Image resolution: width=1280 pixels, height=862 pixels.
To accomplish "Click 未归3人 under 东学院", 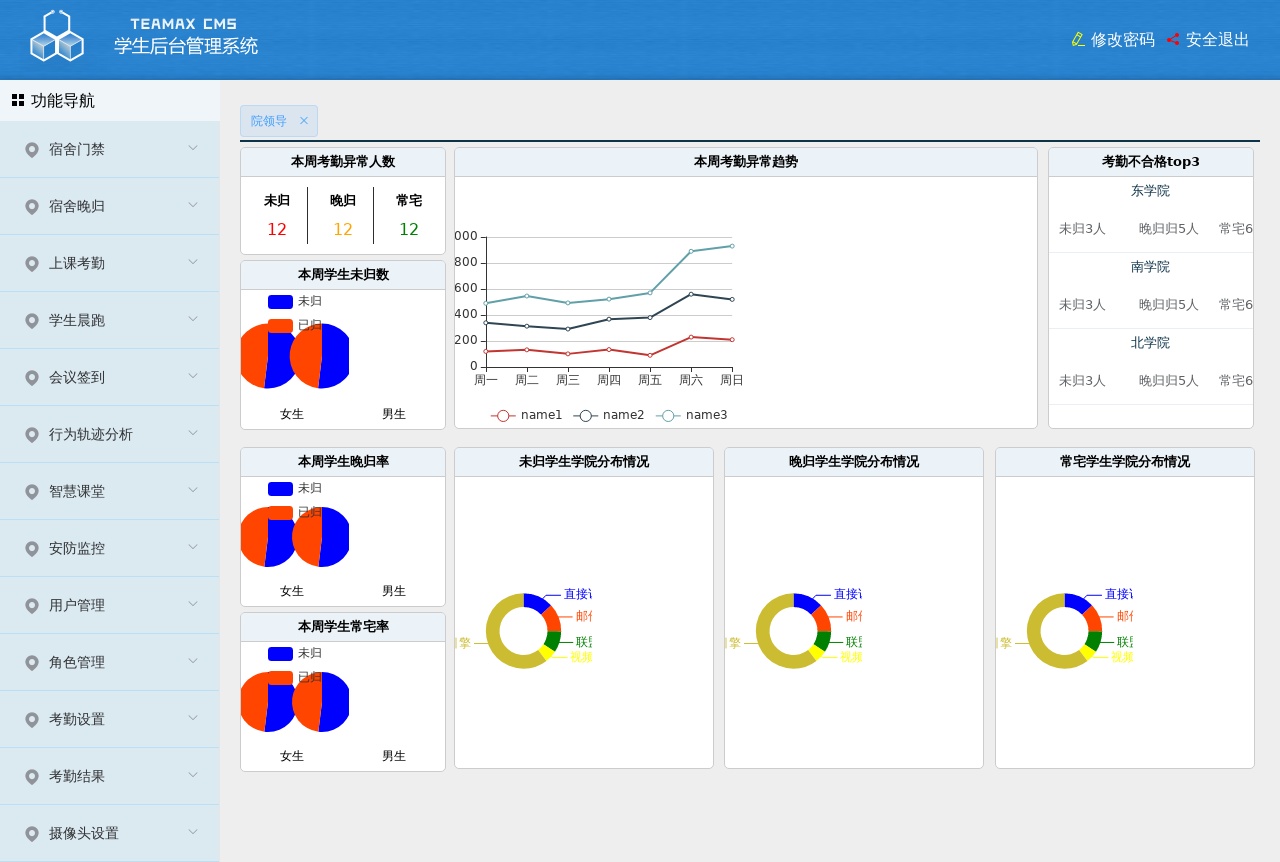I will pos(1082,229).
